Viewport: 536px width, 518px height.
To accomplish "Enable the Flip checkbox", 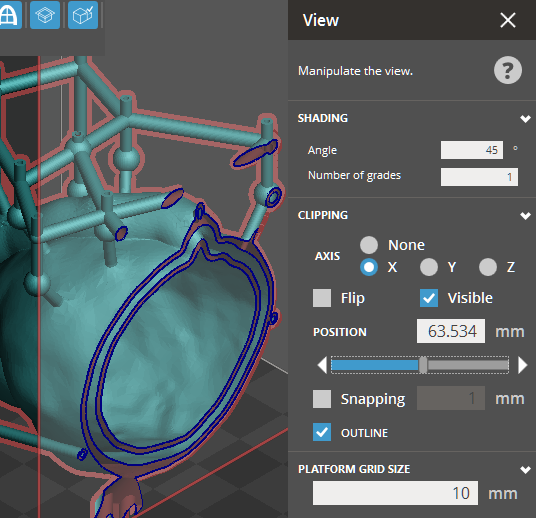I will coord(322,298).
